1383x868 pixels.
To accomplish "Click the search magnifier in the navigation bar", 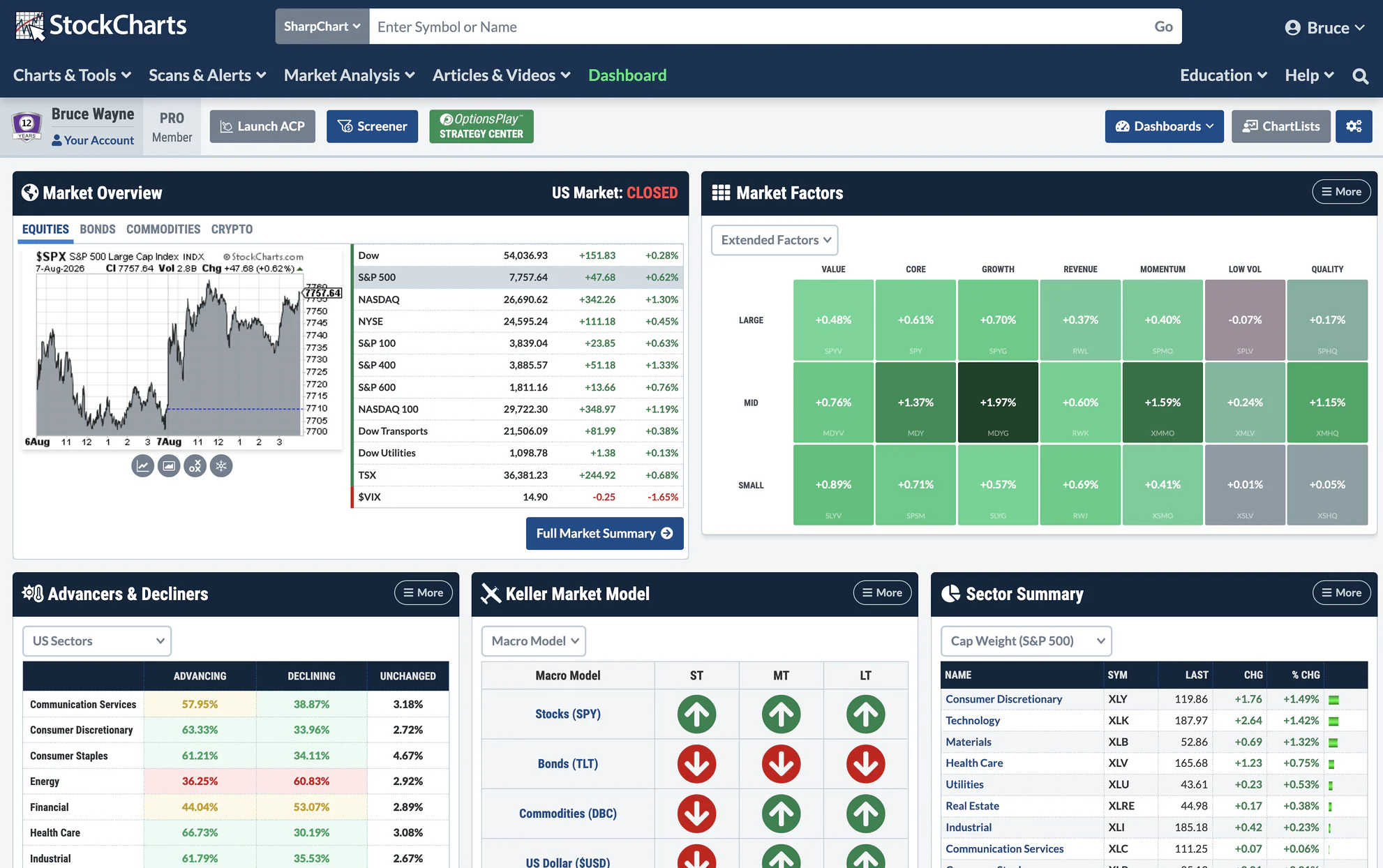I will coord(1360,75).
